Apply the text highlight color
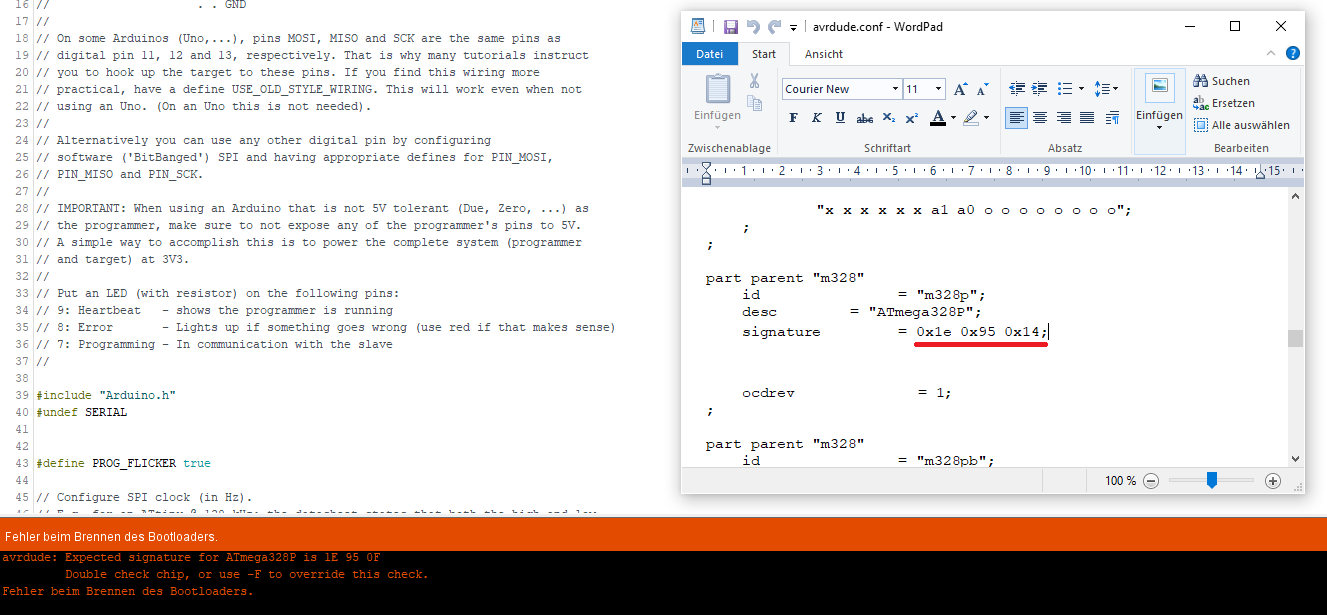 (x=971, y=118)
